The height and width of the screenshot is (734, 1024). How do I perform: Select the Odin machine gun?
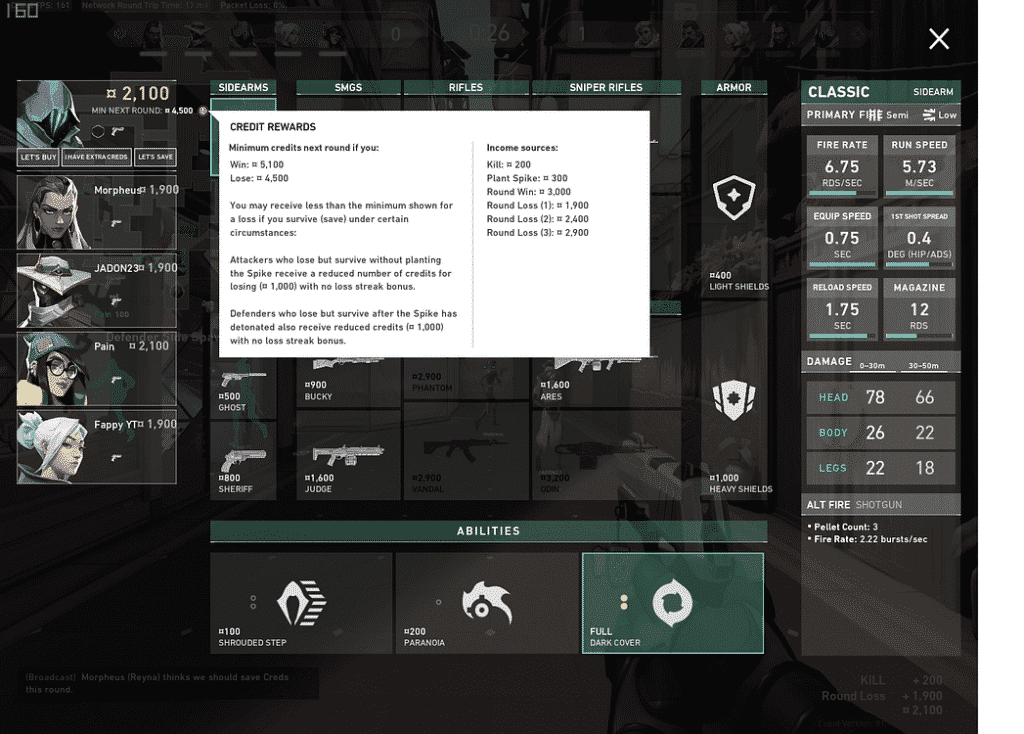(606, 456)
